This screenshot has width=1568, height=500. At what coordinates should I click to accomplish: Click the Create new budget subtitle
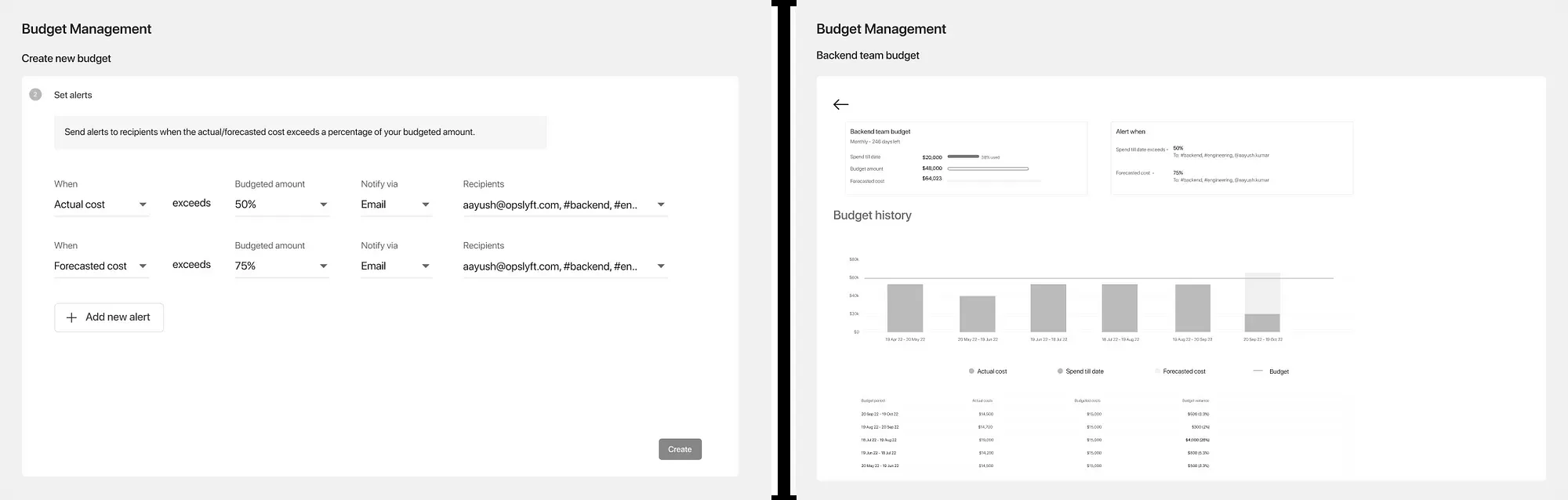67,58
